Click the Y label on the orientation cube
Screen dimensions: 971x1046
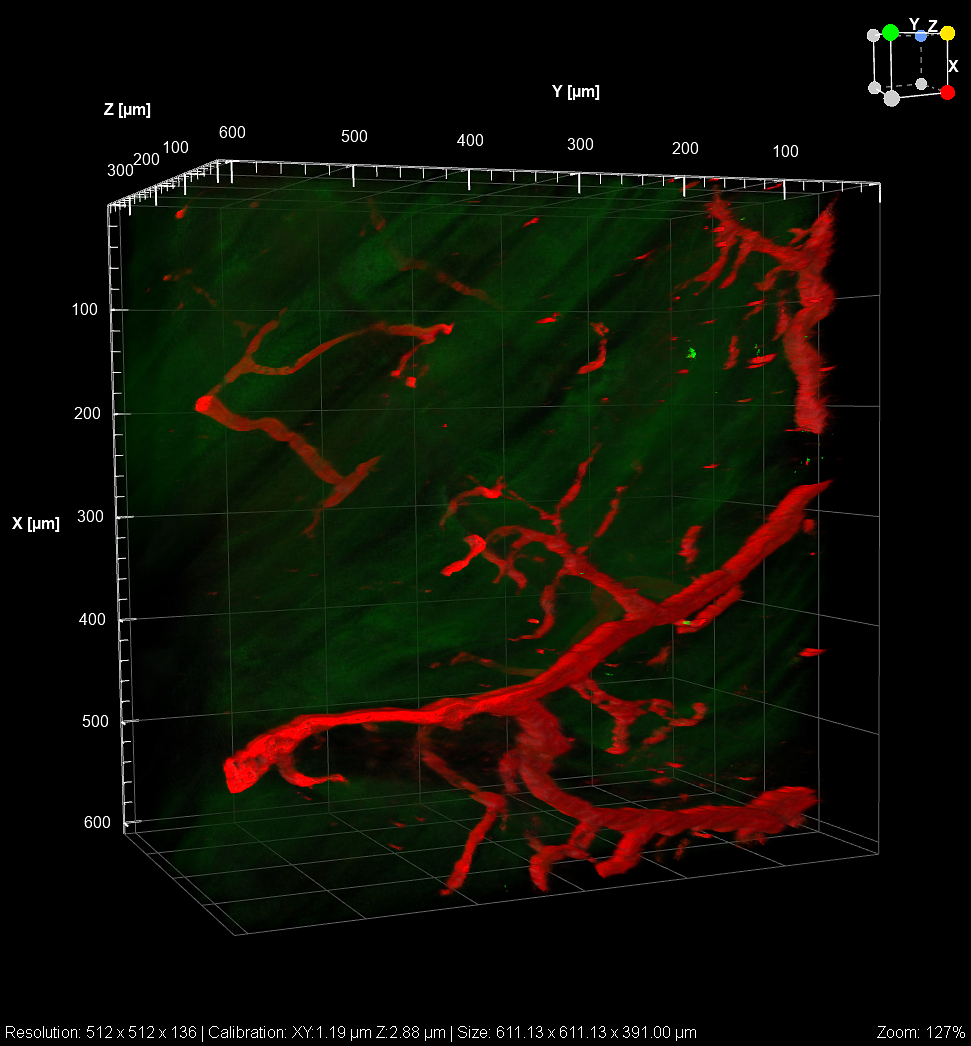(x=913, y=23)
